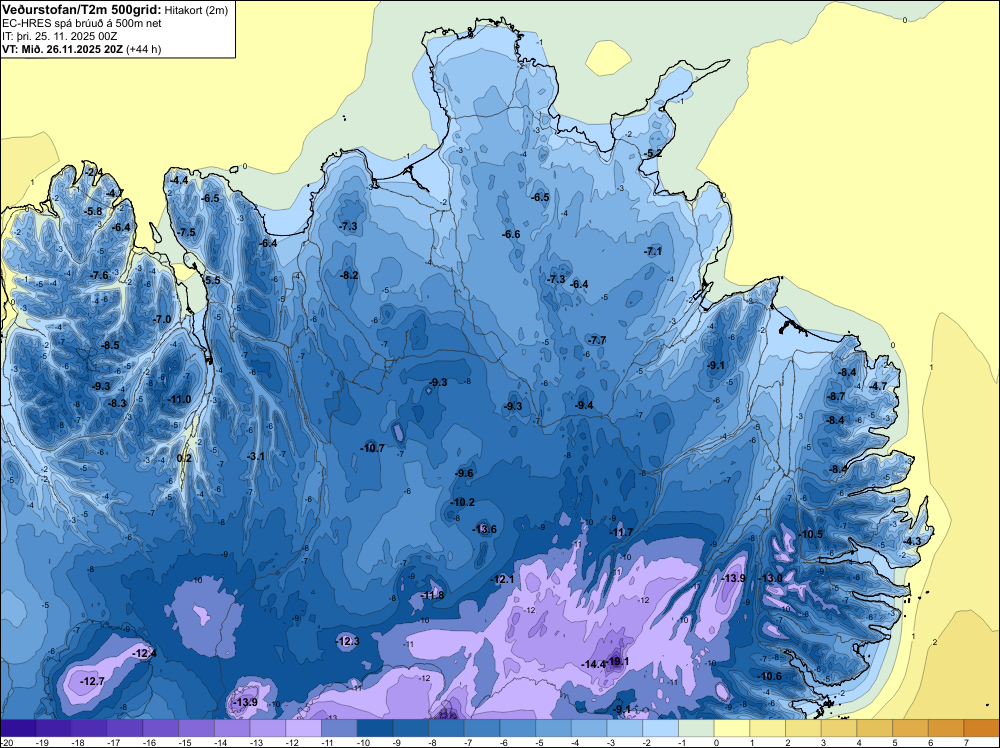The image size is (1000, 748).
Task: Click the VT: Mið. 26.11.2025 20Z text
Action: 62,49
